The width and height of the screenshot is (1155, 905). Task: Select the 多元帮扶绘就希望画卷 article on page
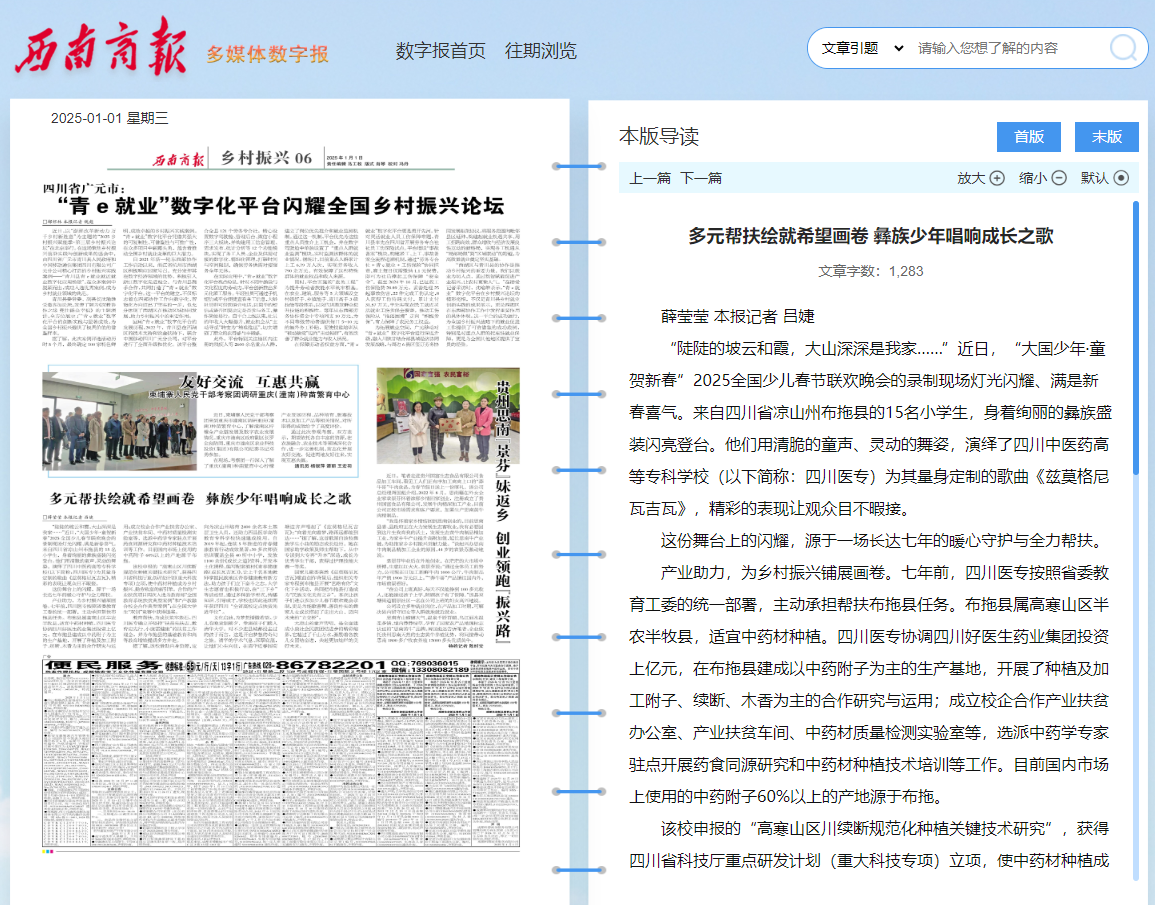200,498
